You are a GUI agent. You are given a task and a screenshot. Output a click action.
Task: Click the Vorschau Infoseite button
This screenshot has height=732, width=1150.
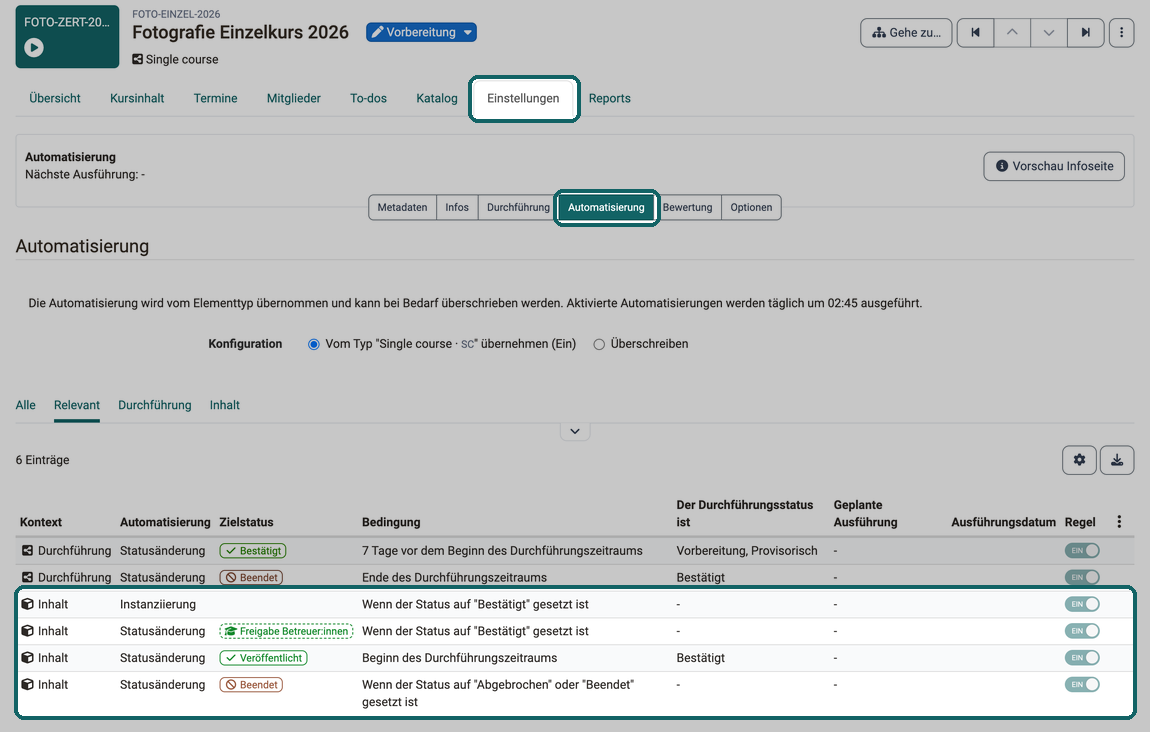pos(1054,166)
